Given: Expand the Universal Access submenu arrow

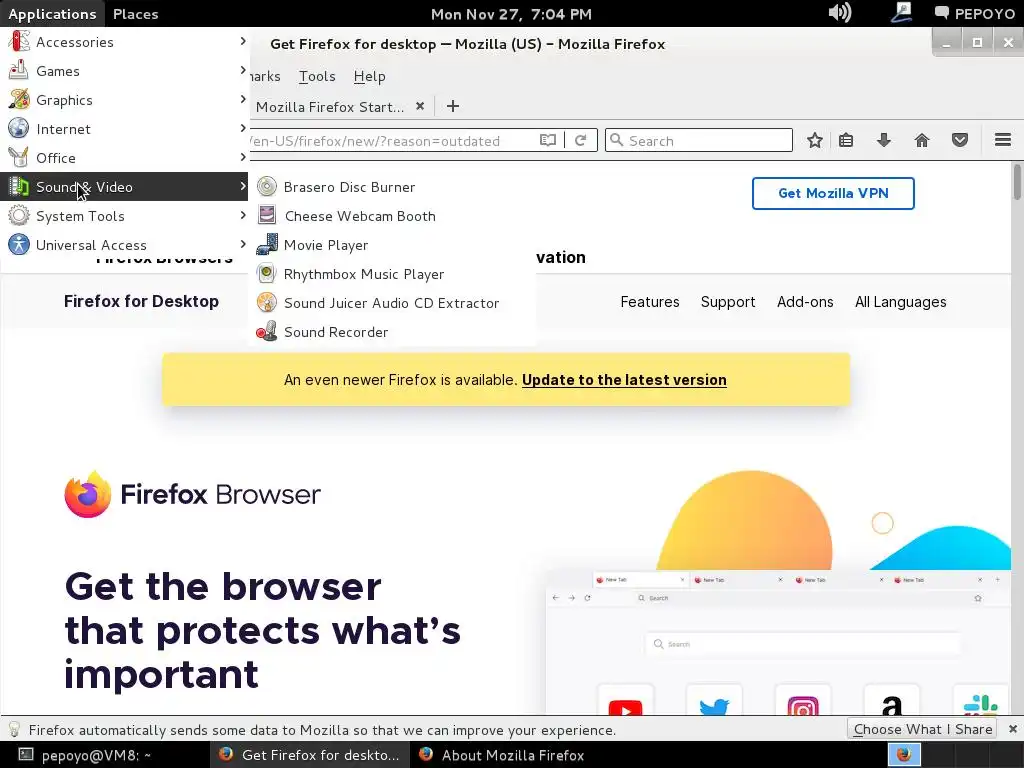Looking at the screenshot, I should click(243, 244).
